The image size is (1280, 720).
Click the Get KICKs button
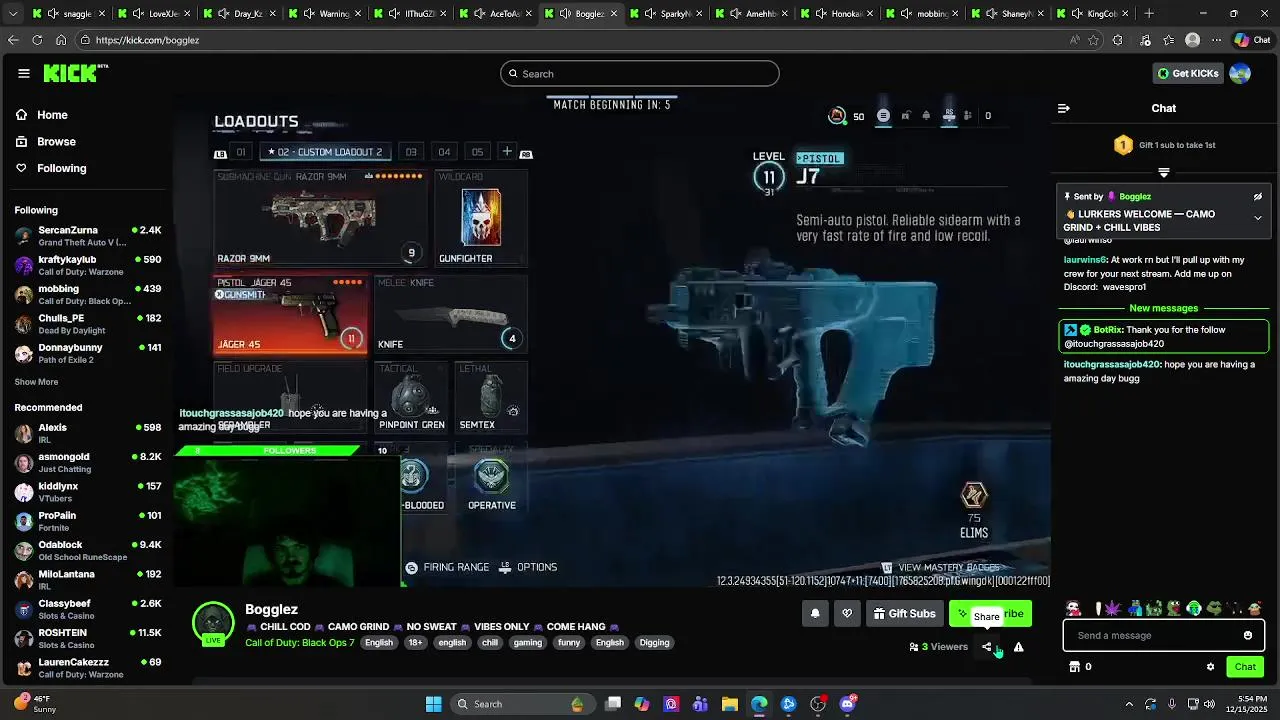tap(1187, 73)
